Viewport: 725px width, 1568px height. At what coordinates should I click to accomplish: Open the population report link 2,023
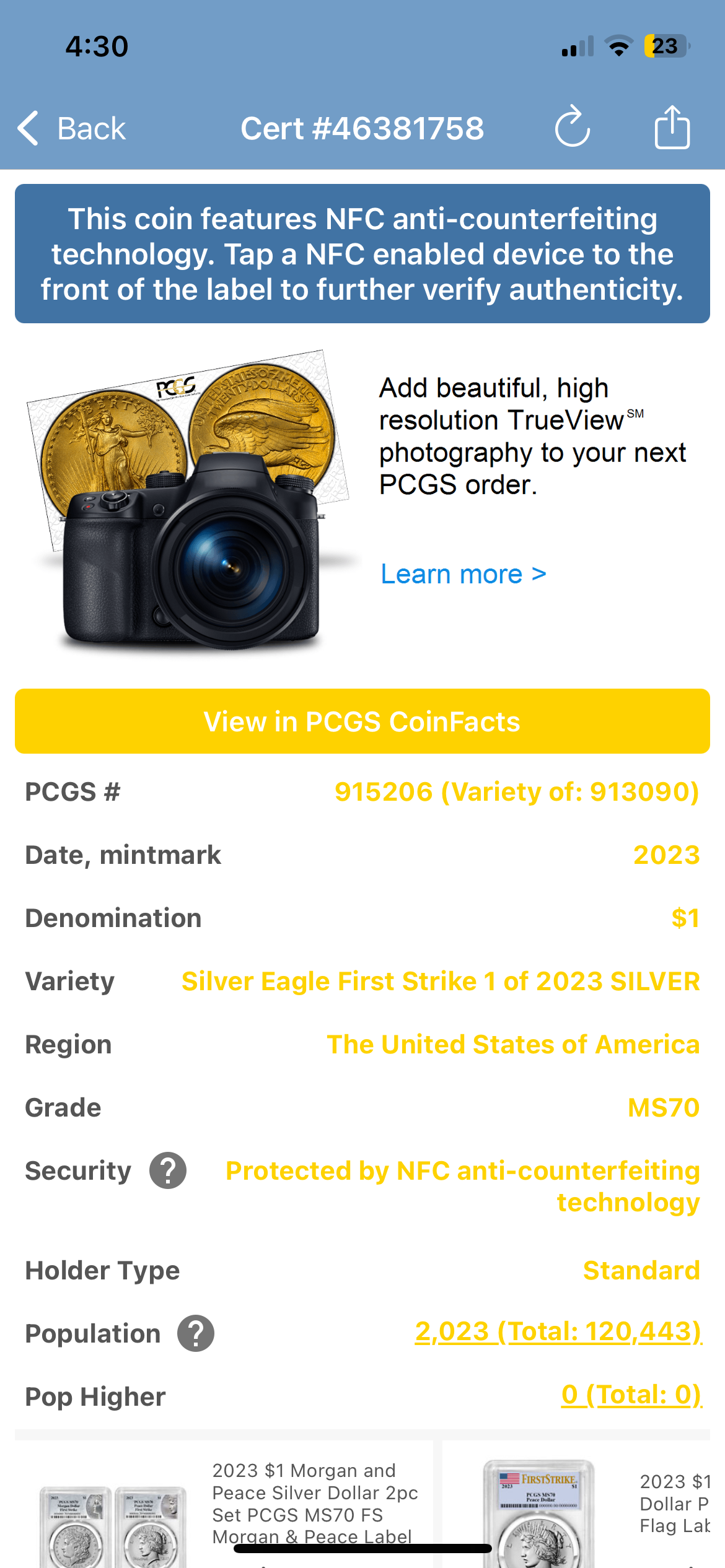452,1331
